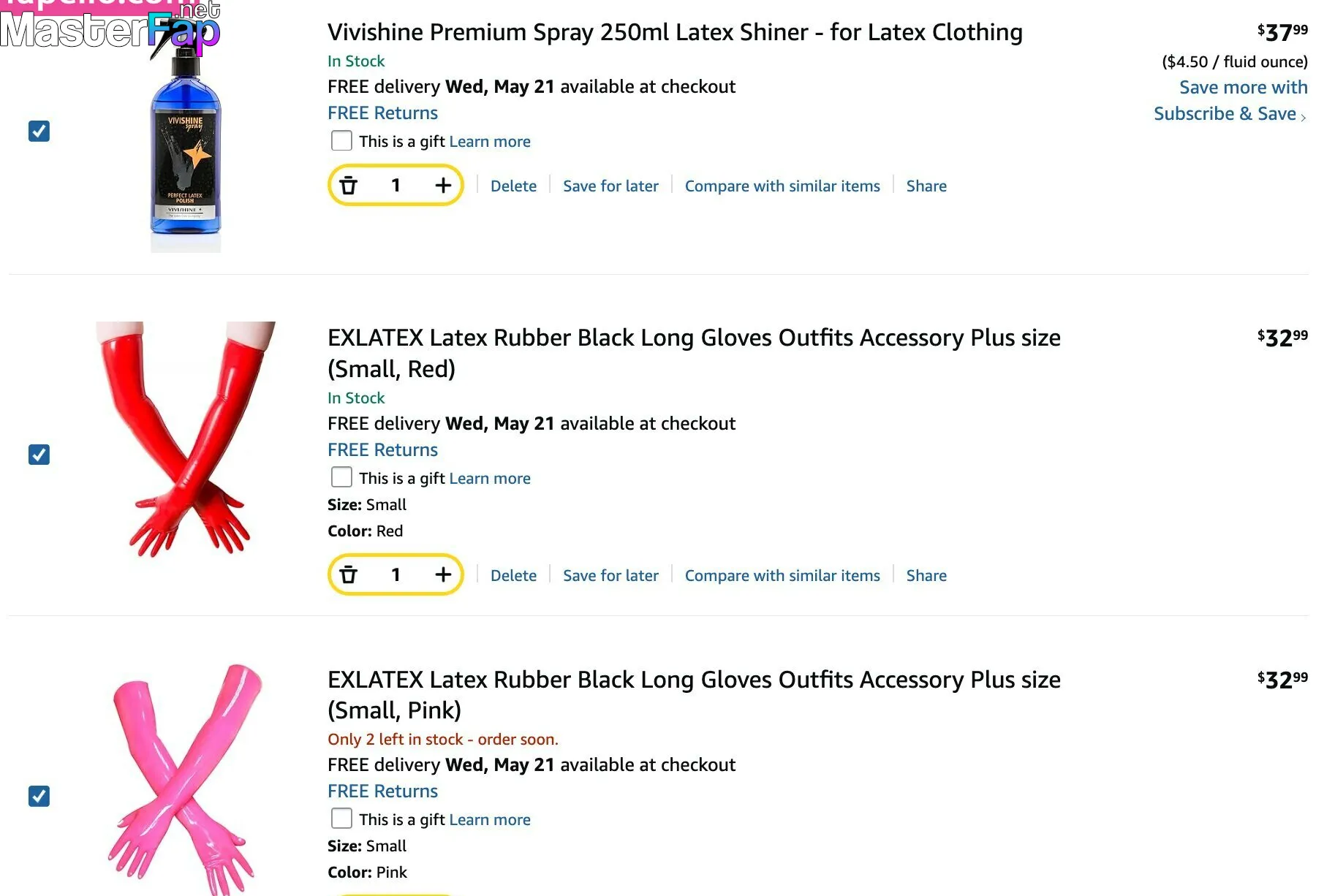
Task: Mark red gloves as a gift
Action: click(x=341, y=477)
